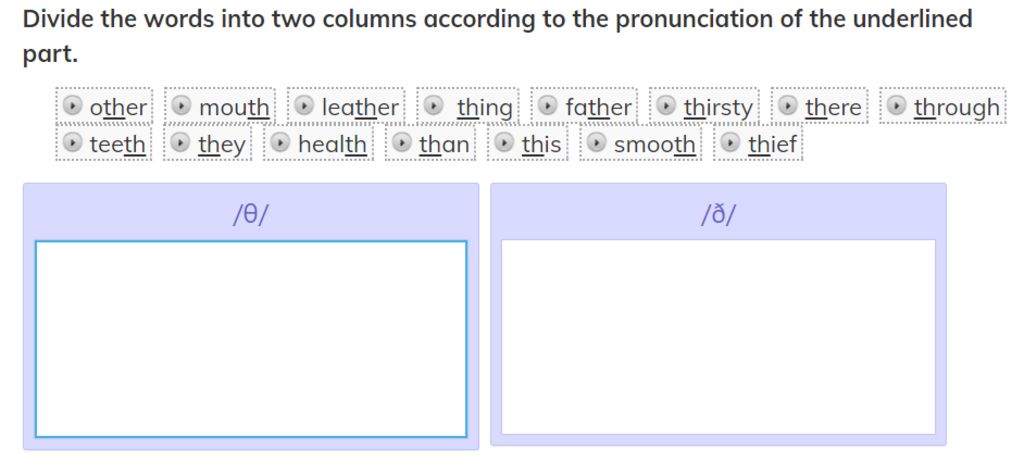Viewport: 1024px width, 462px height.
Task: Click the play icon beside 'leather'
Action: tap(304, 105)
